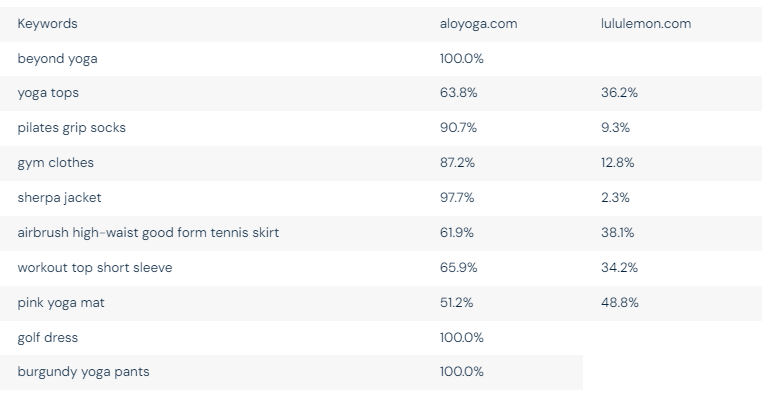Open the 'golf dress' keyword
The height and width of the screenshot is (396, 771).
click(x=47, y=337)
